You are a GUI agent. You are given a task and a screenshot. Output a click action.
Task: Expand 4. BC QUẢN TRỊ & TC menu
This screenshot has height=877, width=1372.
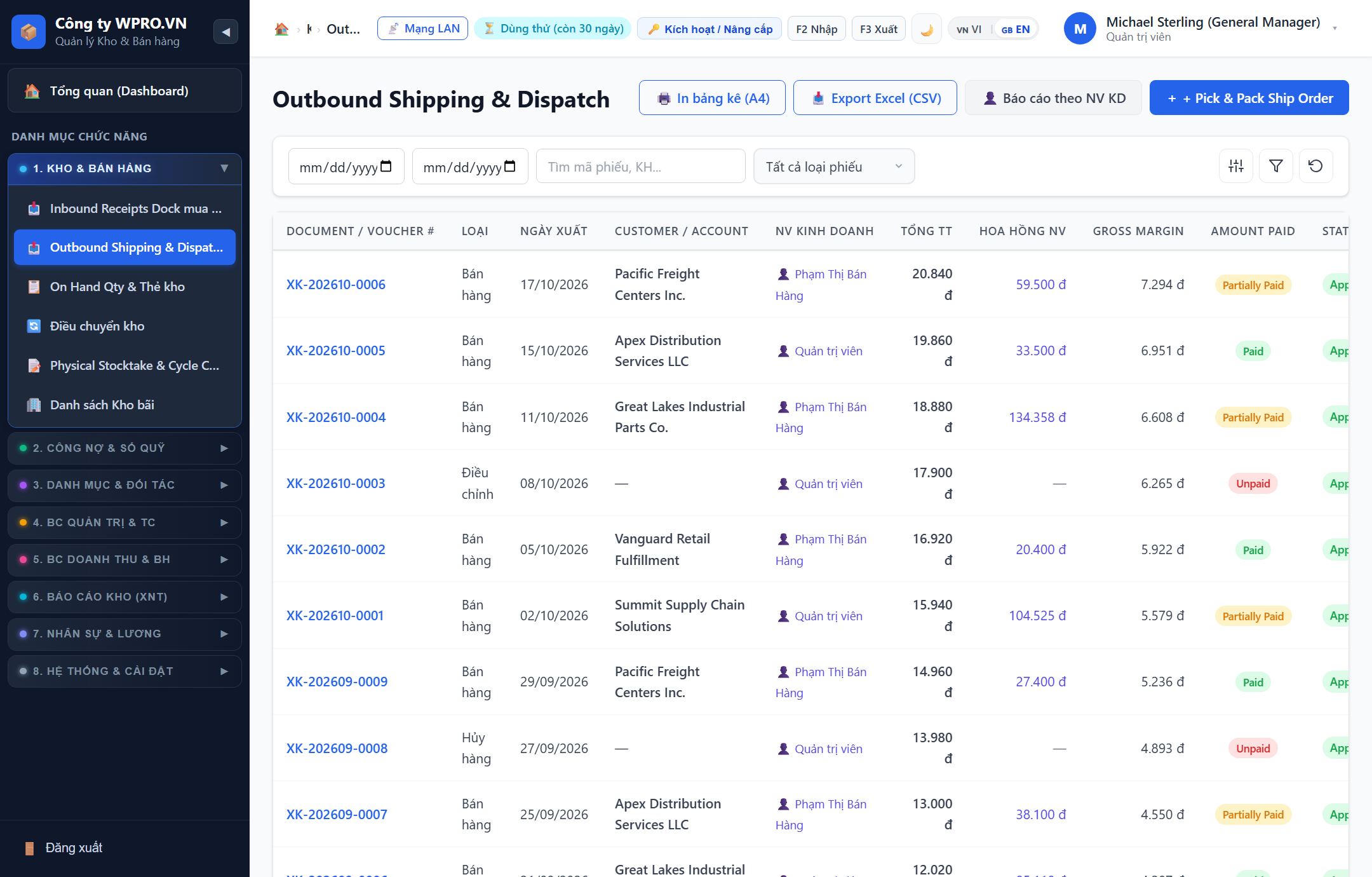click(x=124, y=522)
